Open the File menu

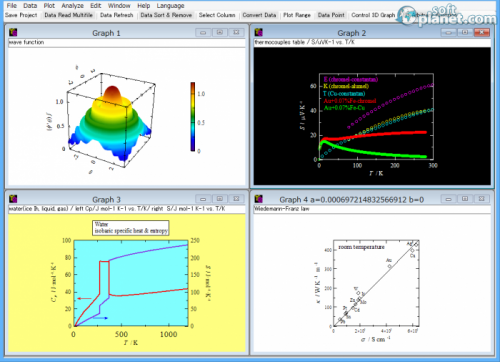[x=12, y=6]
